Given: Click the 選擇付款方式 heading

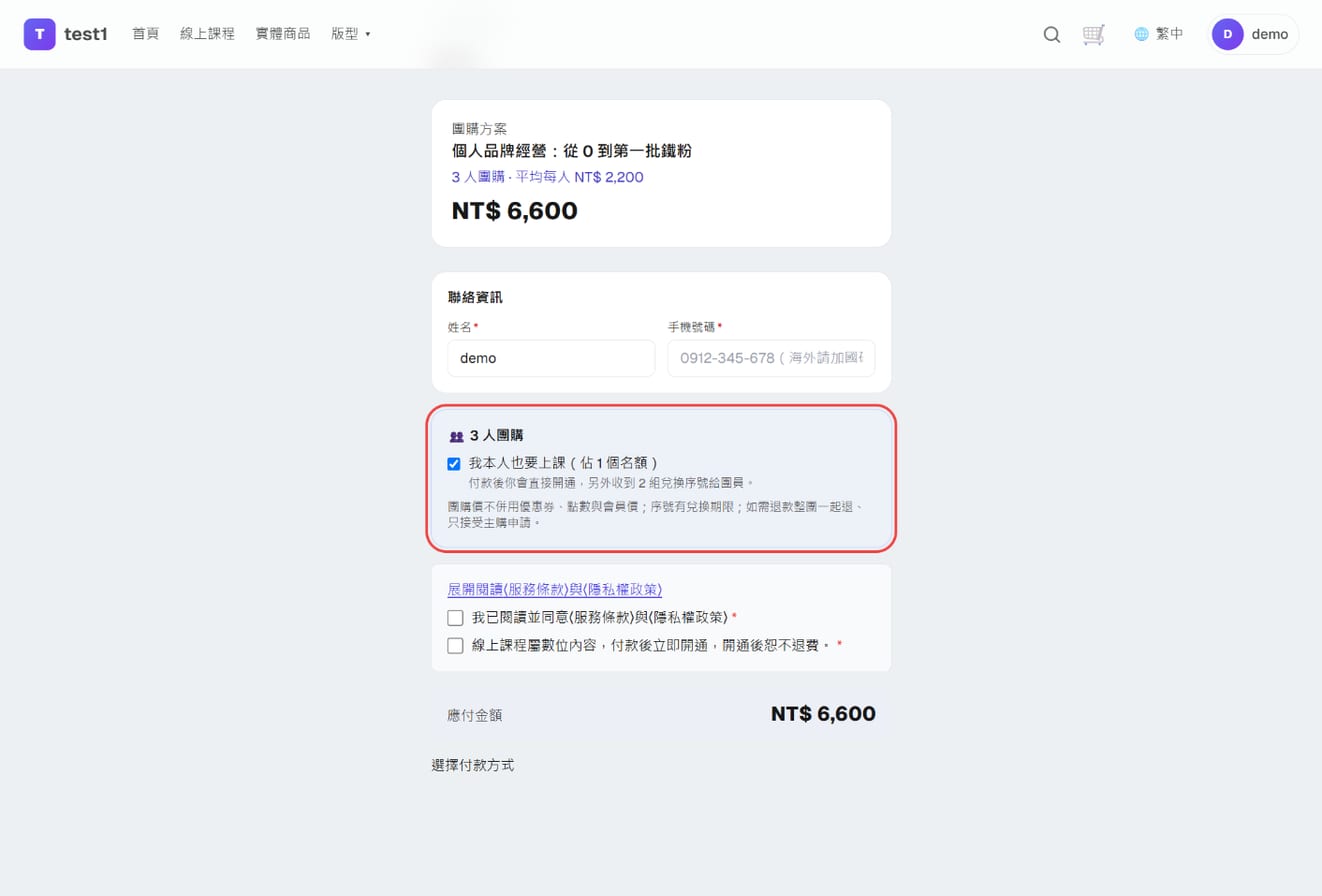Looking at the screenshot, I should point(473,766).
